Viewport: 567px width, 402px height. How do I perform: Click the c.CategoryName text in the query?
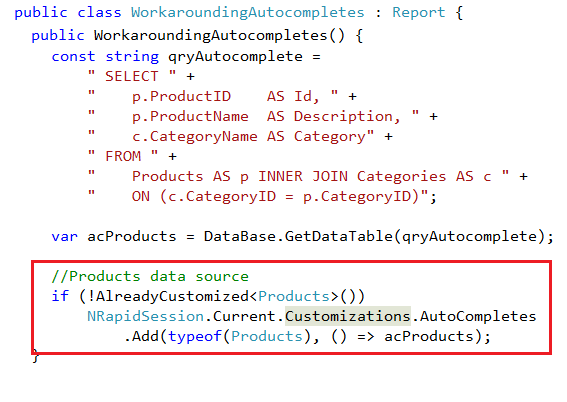point(195,137)
